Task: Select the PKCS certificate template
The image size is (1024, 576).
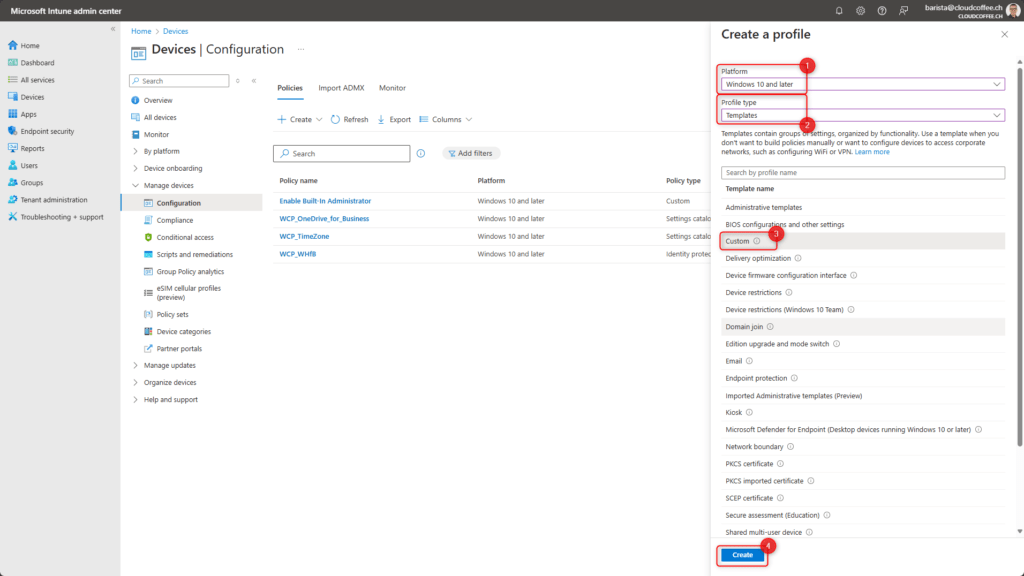Action: point(862,464)
